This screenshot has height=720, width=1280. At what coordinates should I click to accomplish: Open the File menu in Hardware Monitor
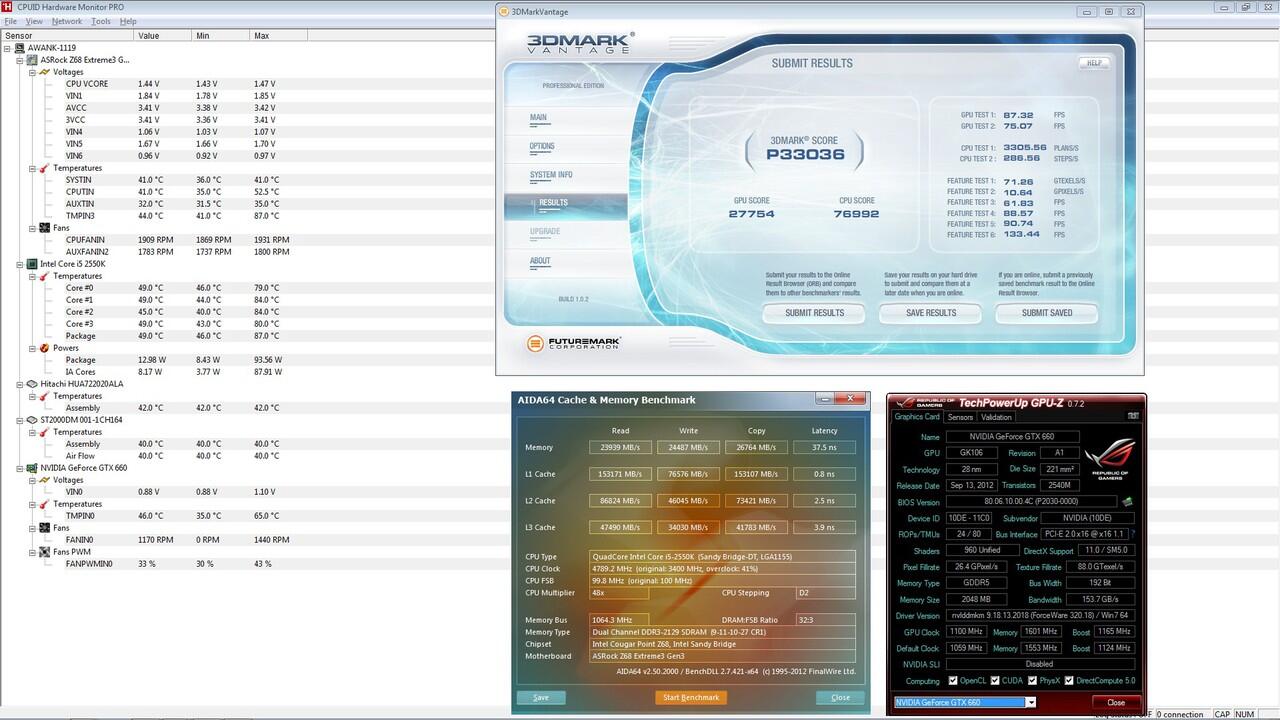coord(11,21)
